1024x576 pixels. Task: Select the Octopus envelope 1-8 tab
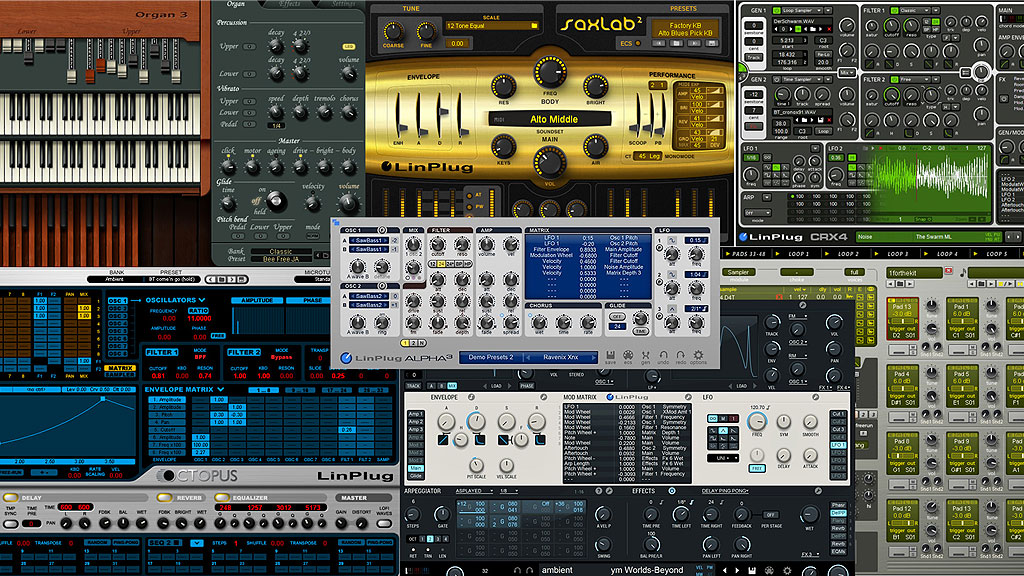pos(265,389)
